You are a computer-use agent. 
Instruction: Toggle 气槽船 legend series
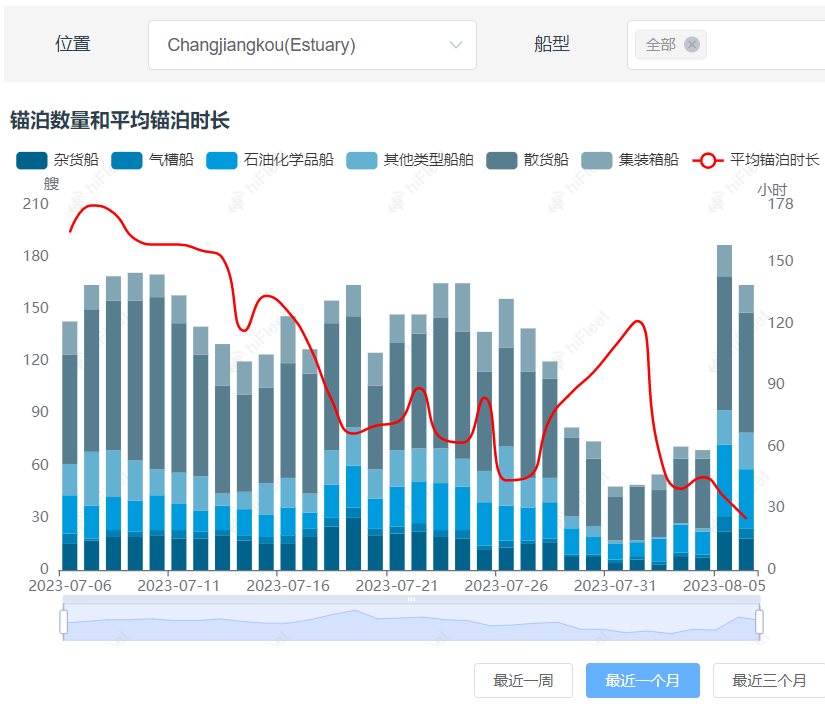(x=153, y=160)
